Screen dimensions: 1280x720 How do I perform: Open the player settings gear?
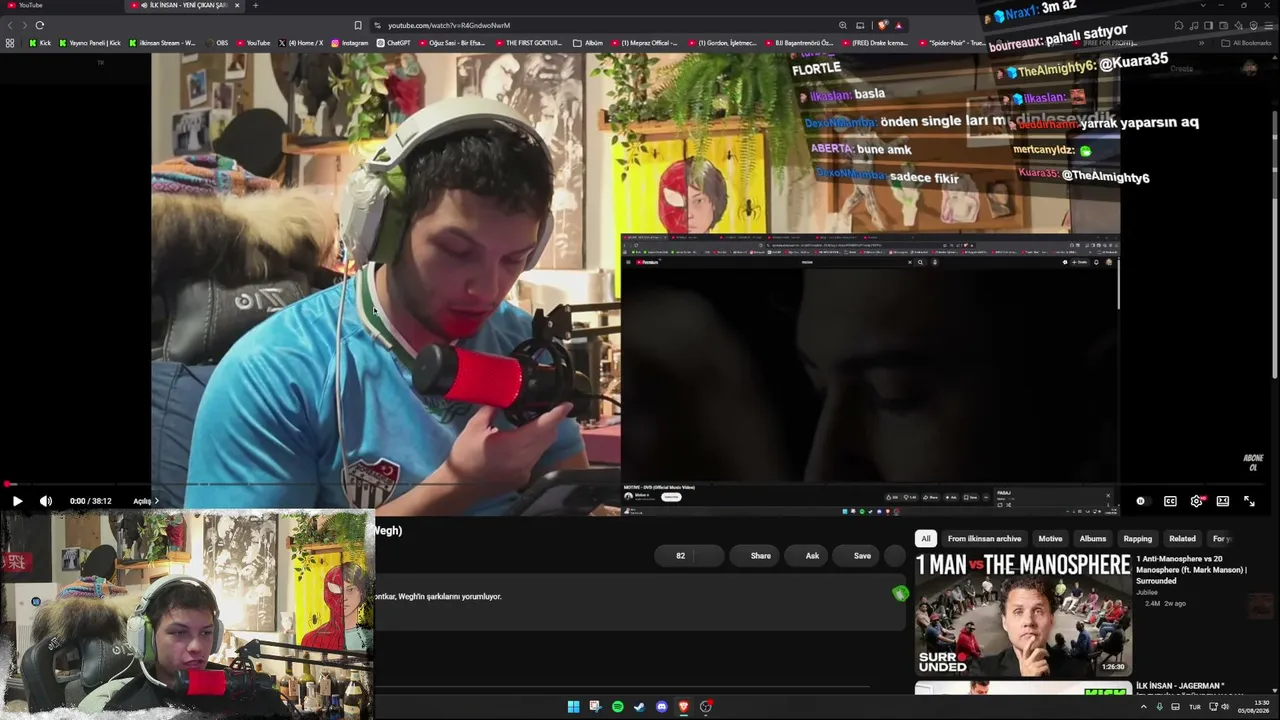[x=1196, y=501]
